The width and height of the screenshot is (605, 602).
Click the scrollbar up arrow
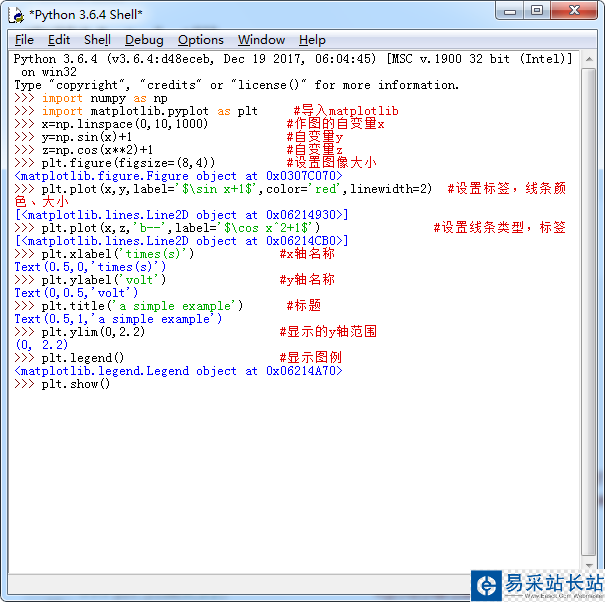[589, 59]
